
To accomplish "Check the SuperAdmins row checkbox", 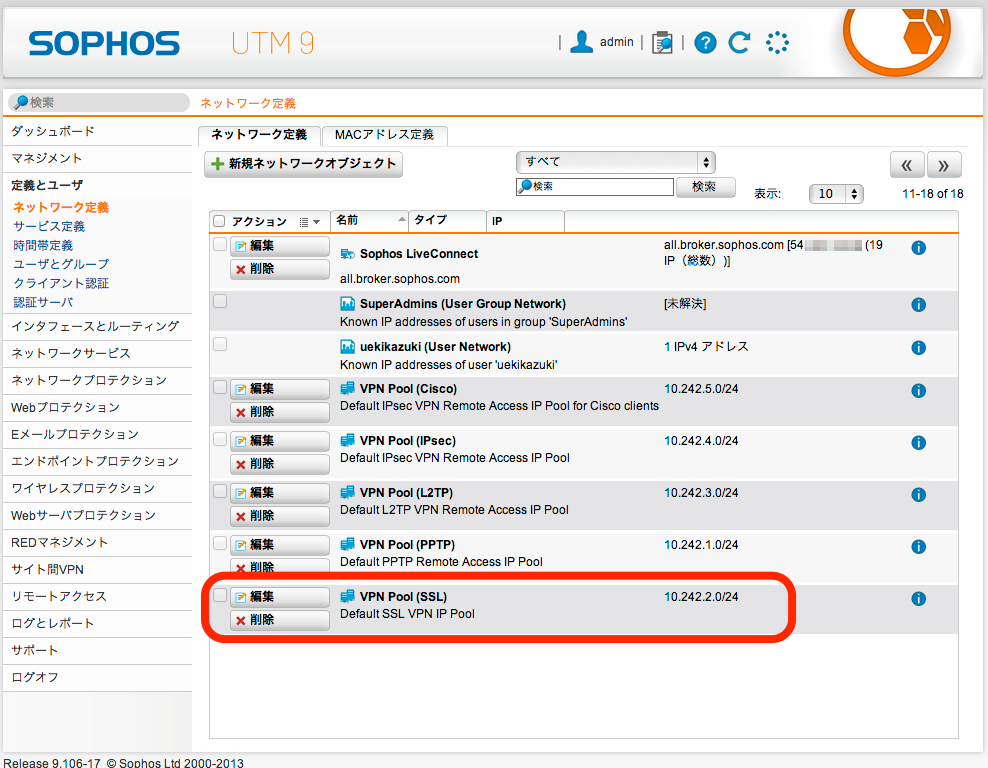I will [220, 301].
